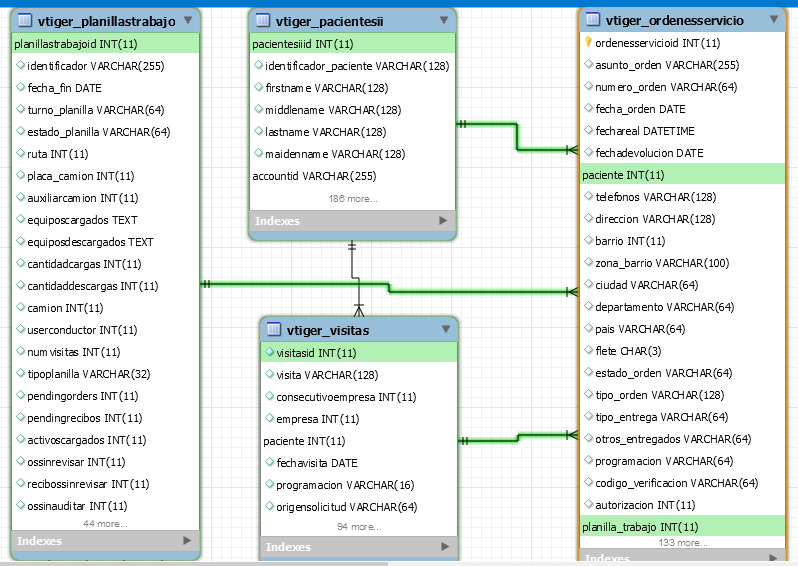Expand Indexes section of vtiger_pacientesii
This screenshot has width=798, height=566.
[443, 220]
